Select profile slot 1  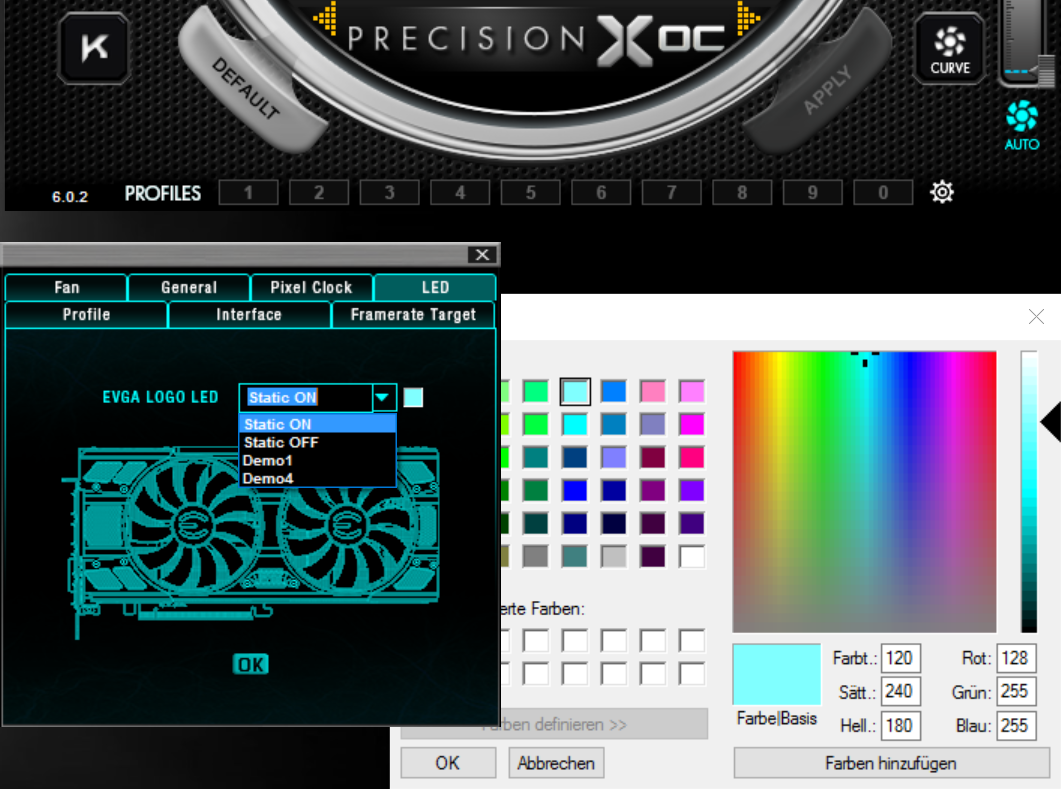[248, 192]
